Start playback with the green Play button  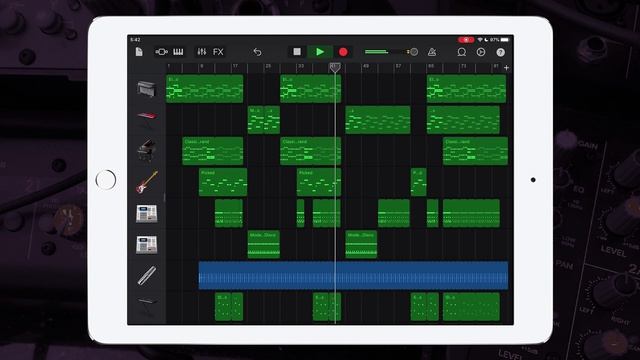pos(320,51)
